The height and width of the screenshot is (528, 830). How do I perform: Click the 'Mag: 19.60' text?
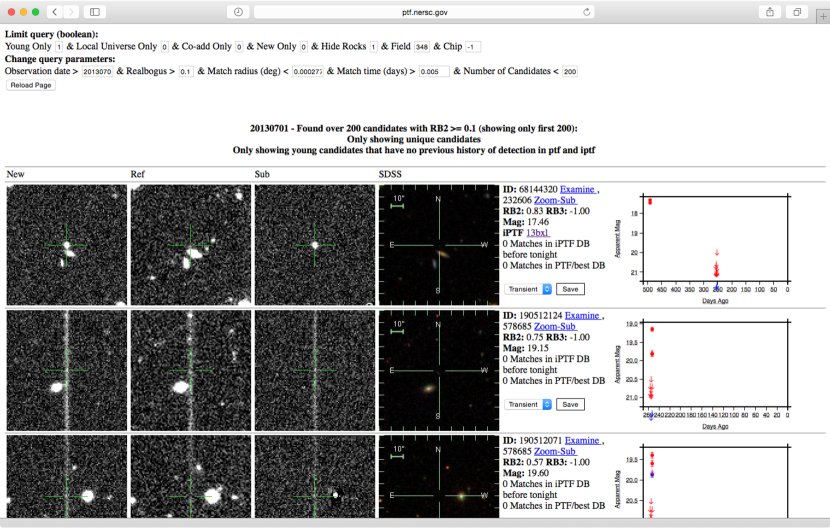tap(526, 473)
